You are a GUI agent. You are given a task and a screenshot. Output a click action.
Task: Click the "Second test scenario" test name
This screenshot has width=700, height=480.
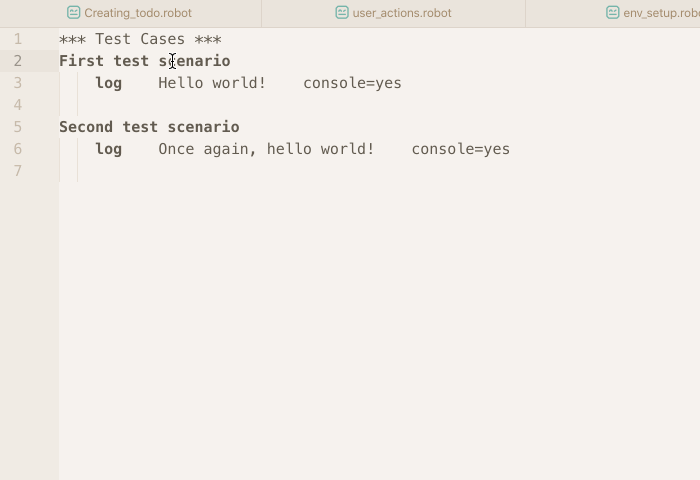pyautogui.click(x=149, y=127)
